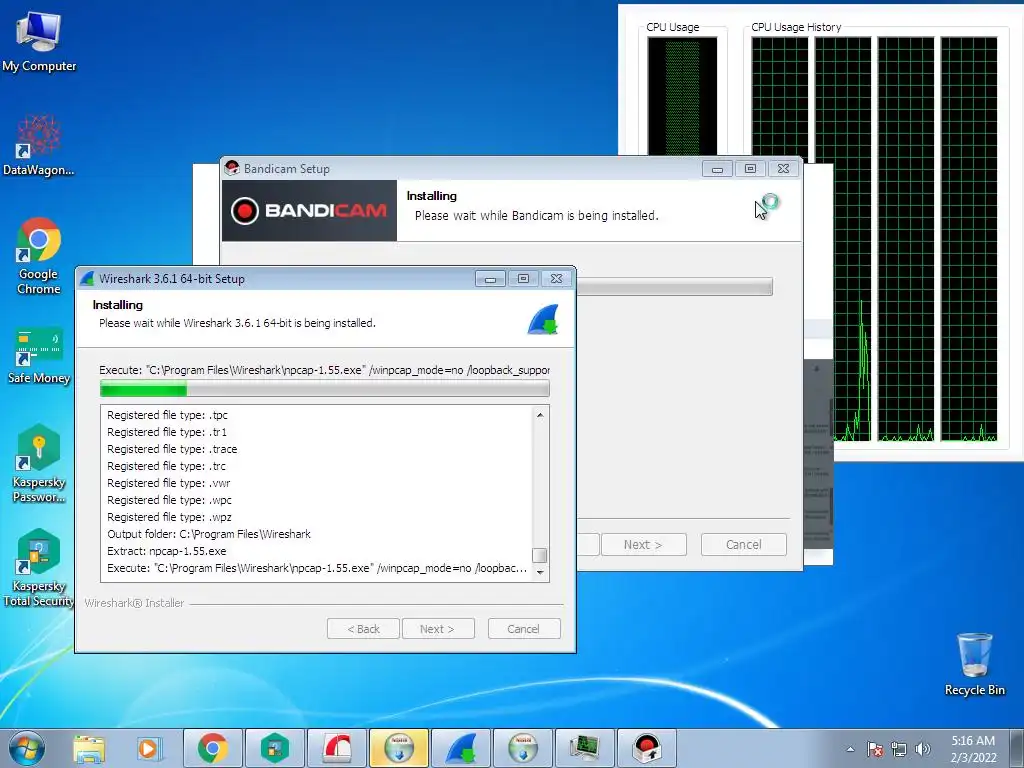This screenshot has width=1024, height=768.
Task: Select the Safe Money desktop shortcut
Action: pyautogui.click(x=39, y=356)
